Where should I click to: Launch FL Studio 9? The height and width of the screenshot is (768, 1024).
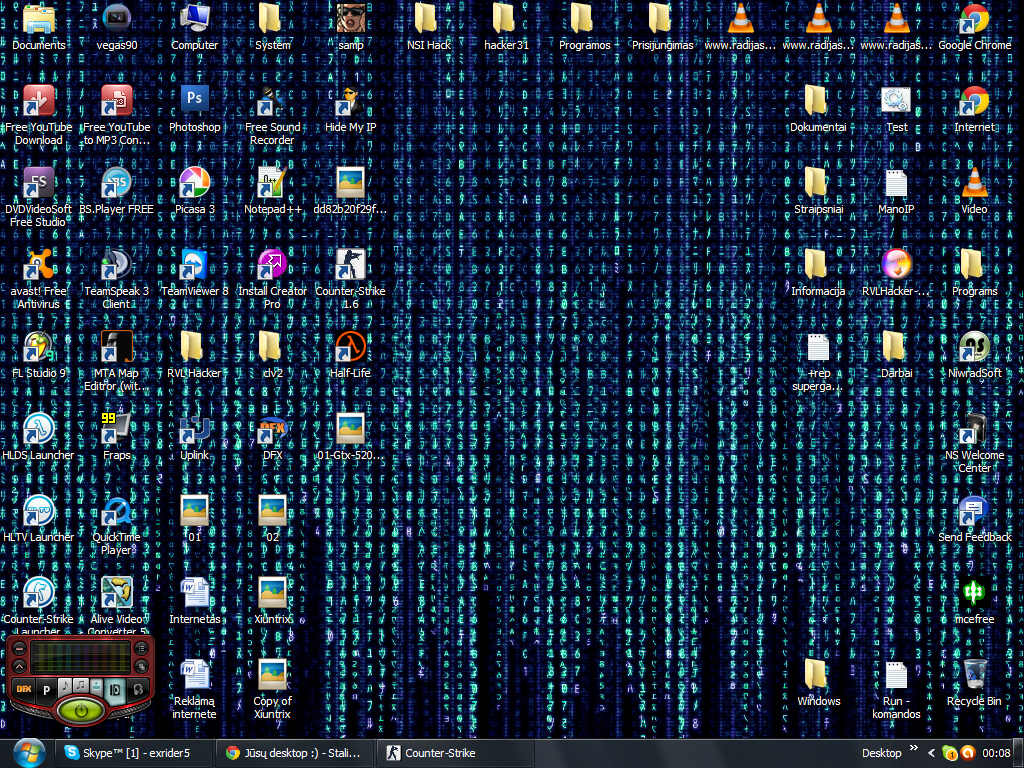[x=39, y=355]
